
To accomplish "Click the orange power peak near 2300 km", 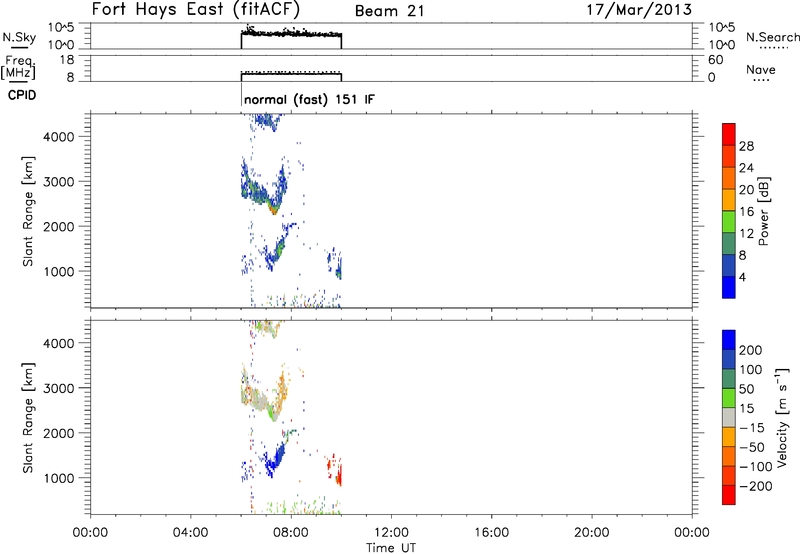I will 274,209.
